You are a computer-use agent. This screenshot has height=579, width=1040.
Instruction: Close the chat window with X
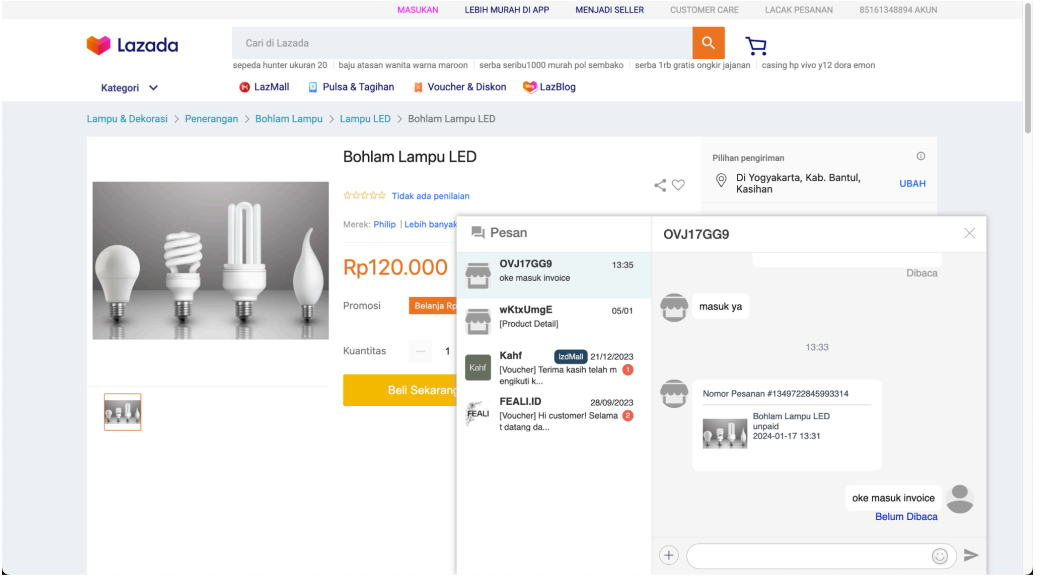(x=969, y=233)
